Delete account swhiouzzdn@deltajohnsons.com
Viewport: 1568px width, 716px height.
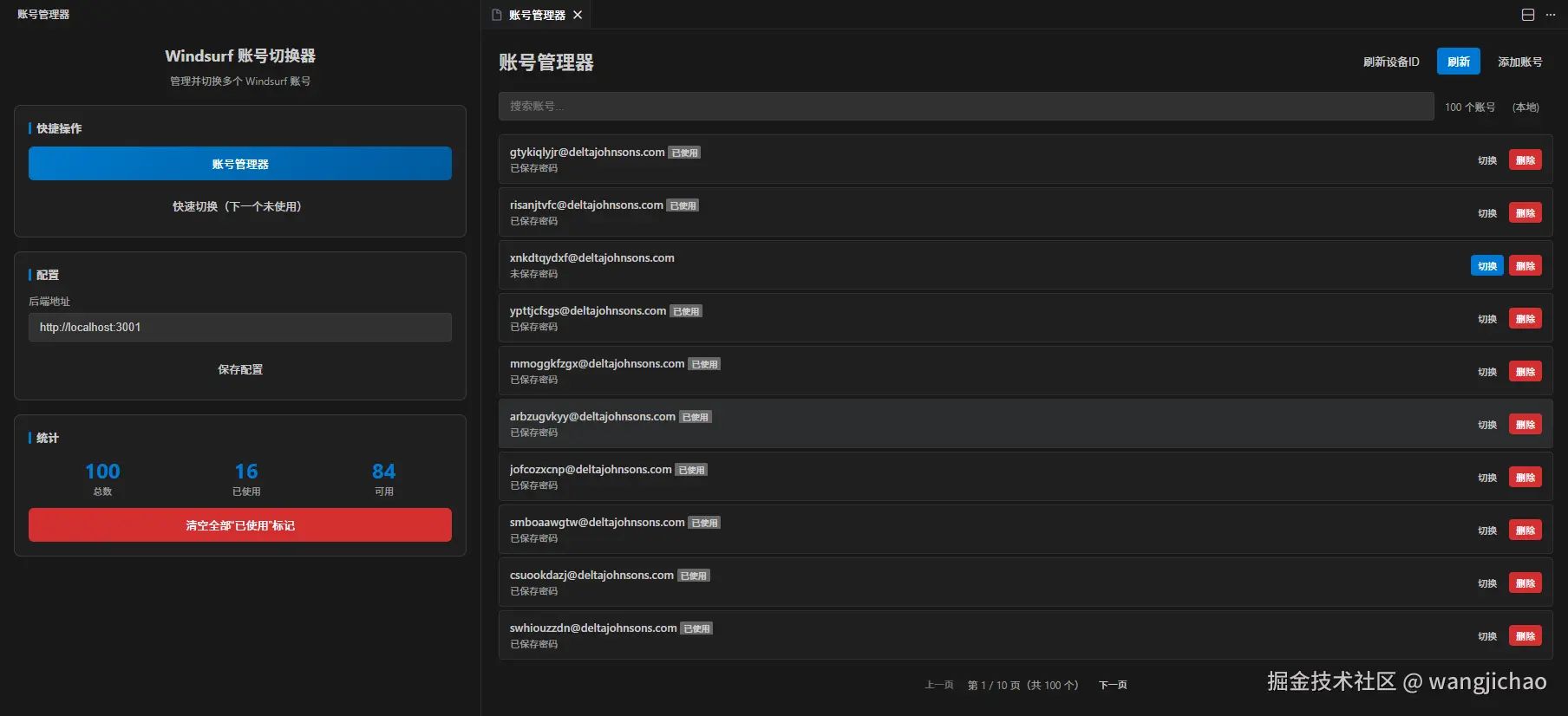click(1526, 636)
